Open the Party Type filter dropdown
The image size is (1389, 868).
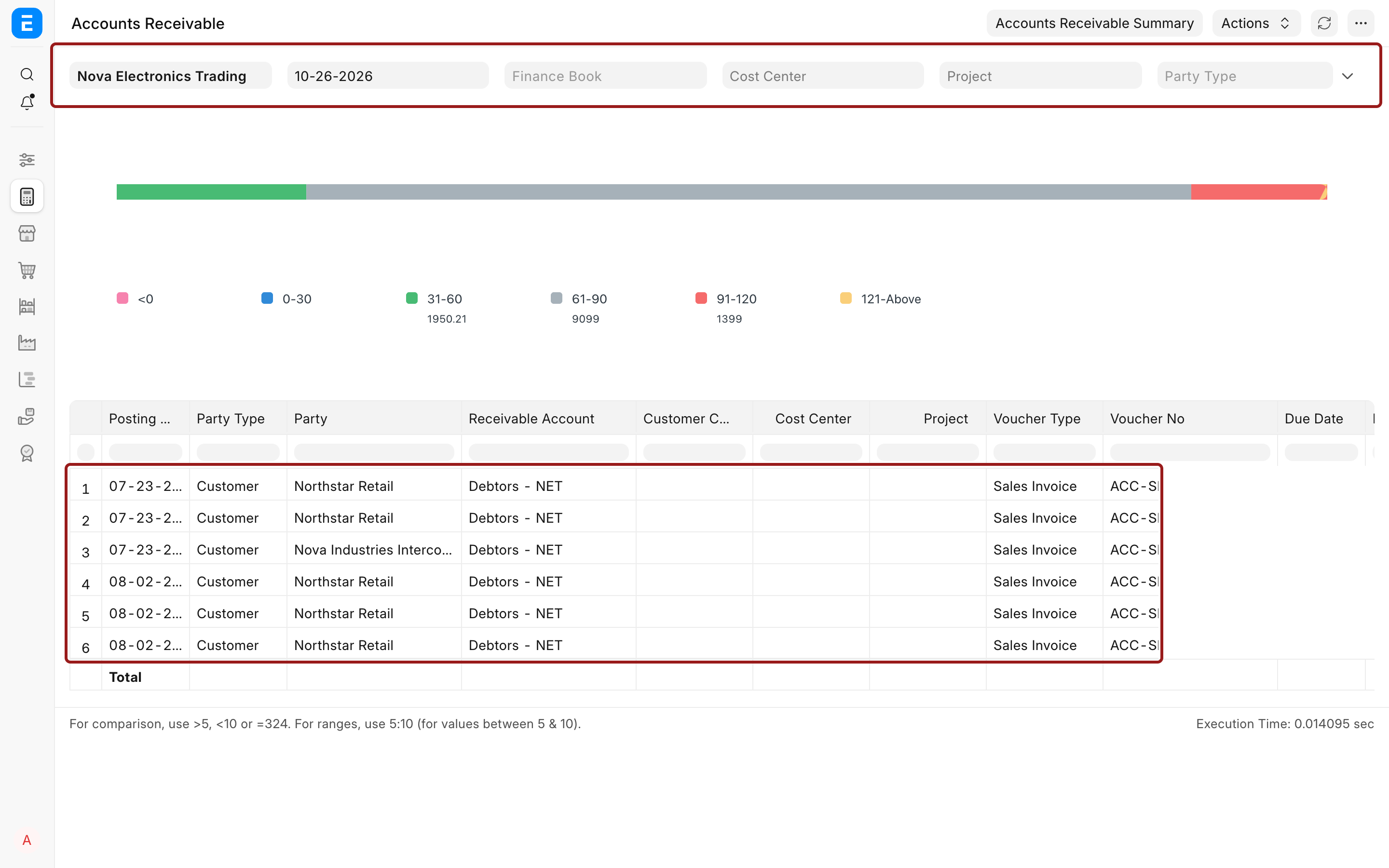(1244, 76)
